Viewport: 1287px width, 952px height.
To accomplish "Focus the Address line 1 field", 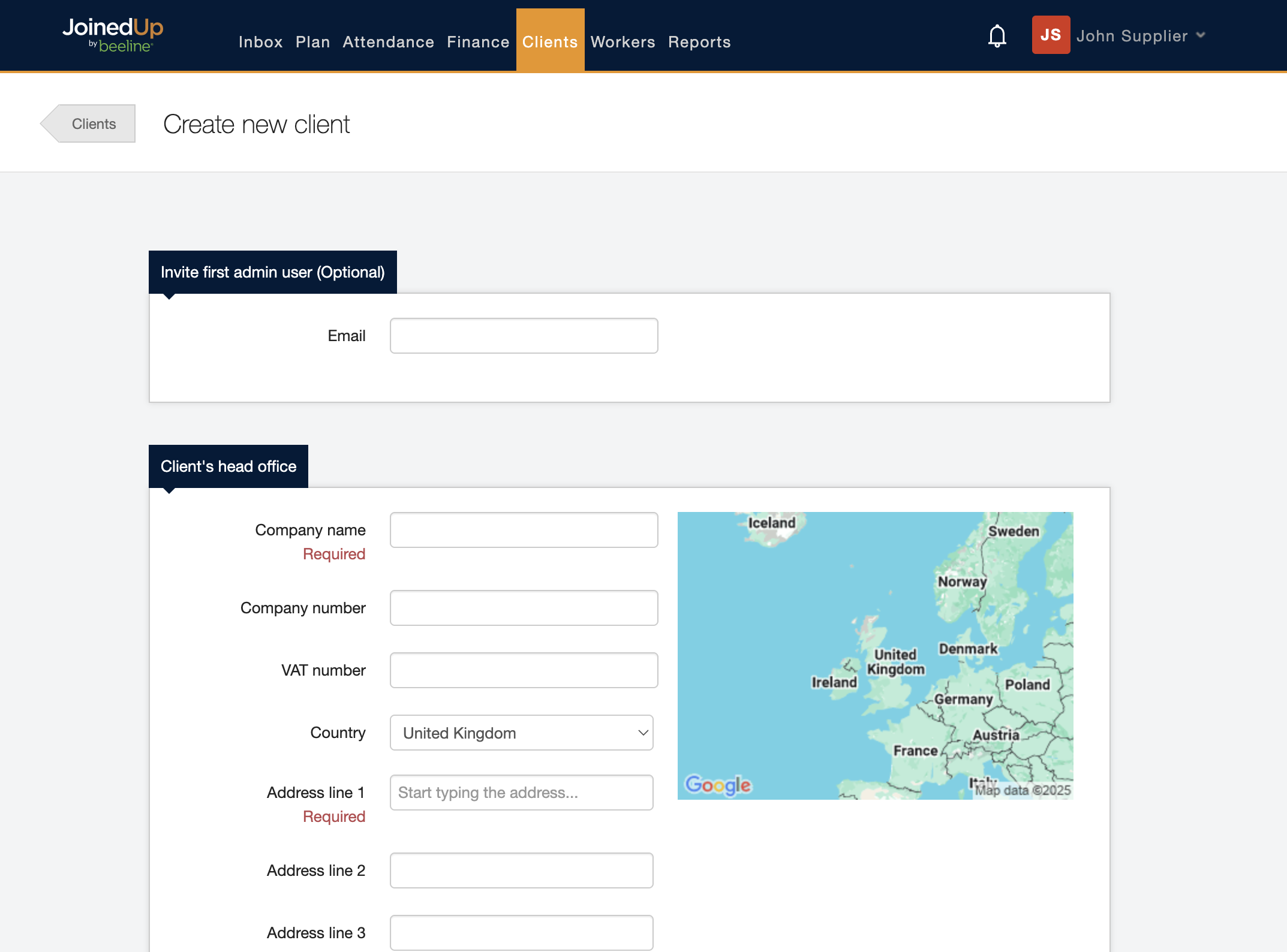I will [521, 793].
